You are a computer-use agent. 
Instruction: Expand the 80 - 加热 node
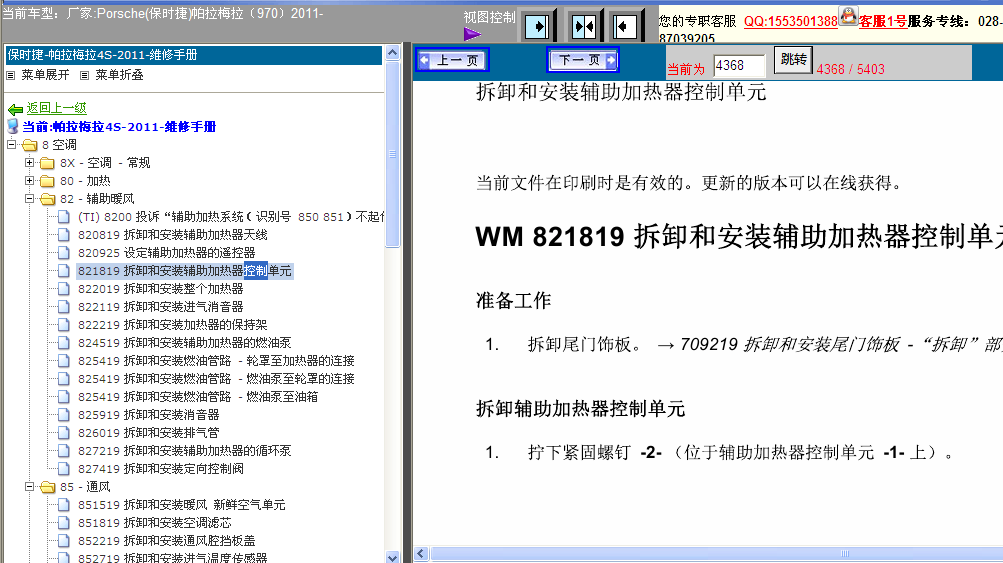pos(29,180)
